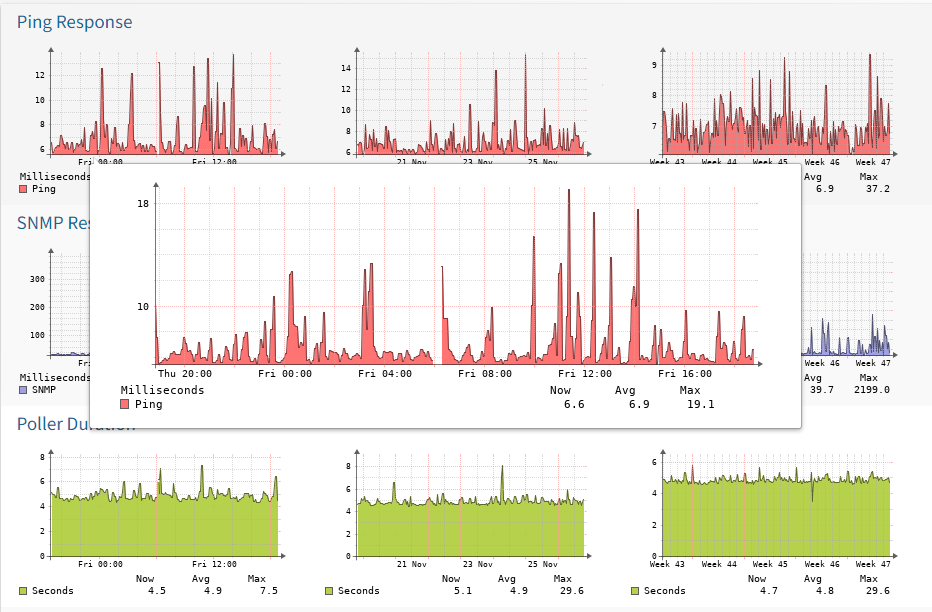Viewport: 932px width, 612px height.
Task: Click the red Ping swatch in the popup legend
Action: 125,405
